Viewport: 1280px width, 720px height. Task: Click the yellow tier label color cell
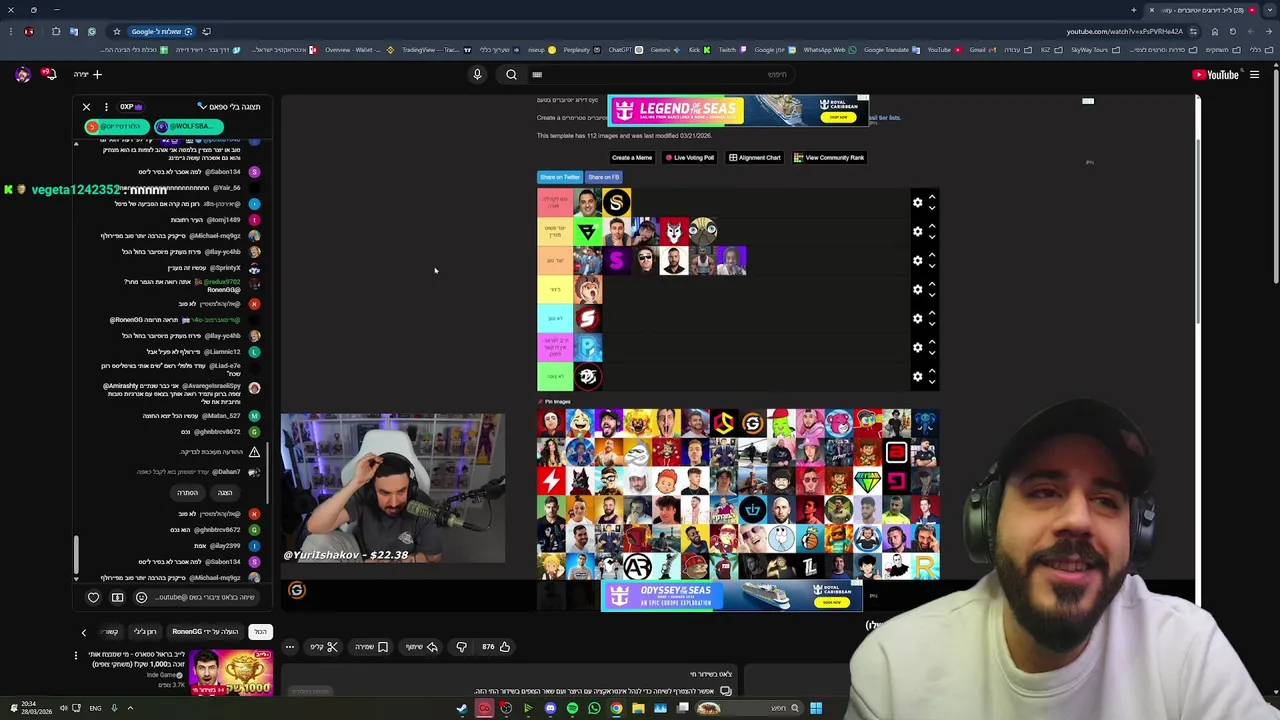pos(555,289)
